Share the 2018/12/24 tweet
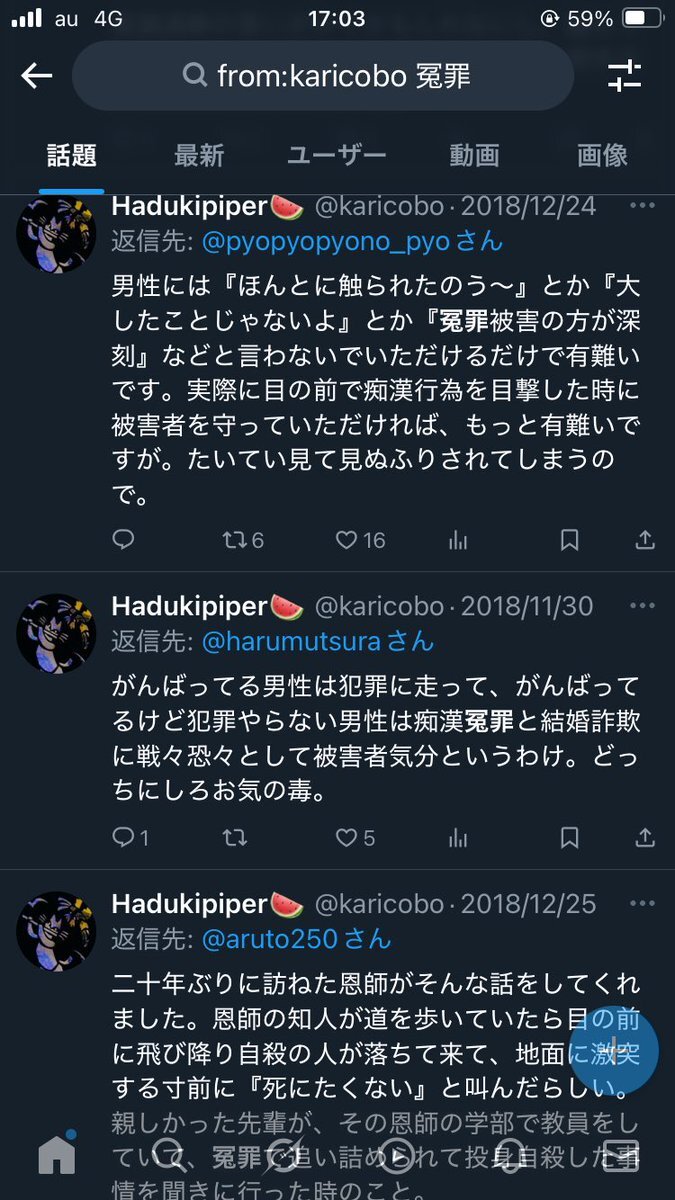The image size is (675, 1200). click(645, 540)
